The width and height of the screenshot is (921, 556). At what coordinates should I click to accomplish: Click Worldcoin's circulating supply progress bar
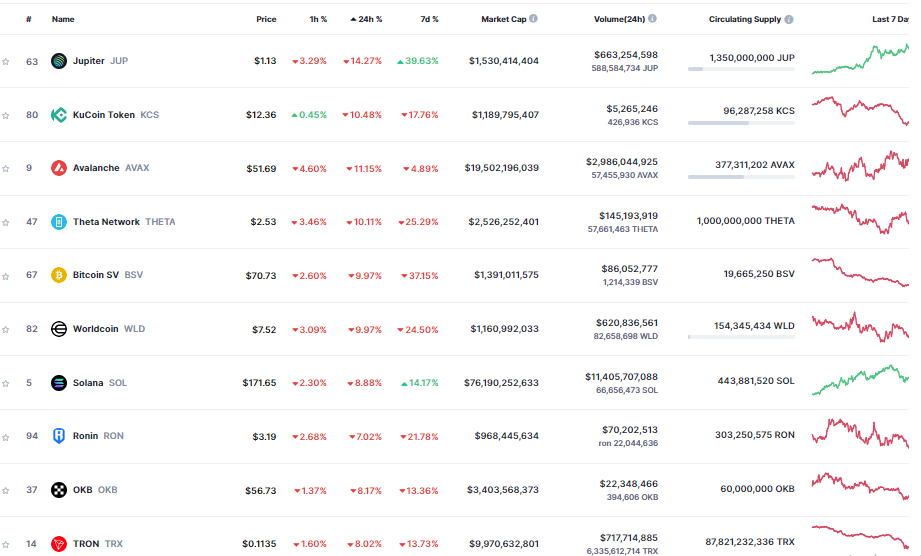pyautogui.click(x=741, y=337)
